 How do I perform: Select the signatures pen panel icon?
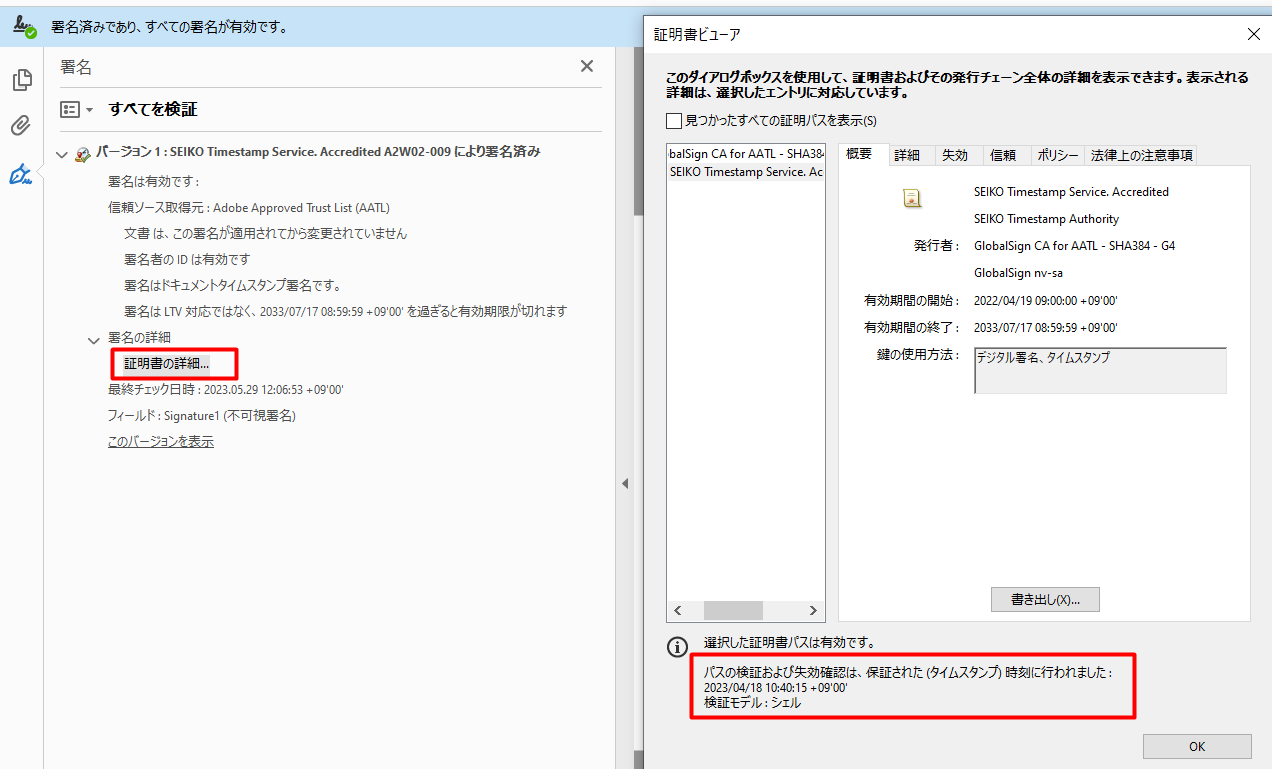click(21, 175)
